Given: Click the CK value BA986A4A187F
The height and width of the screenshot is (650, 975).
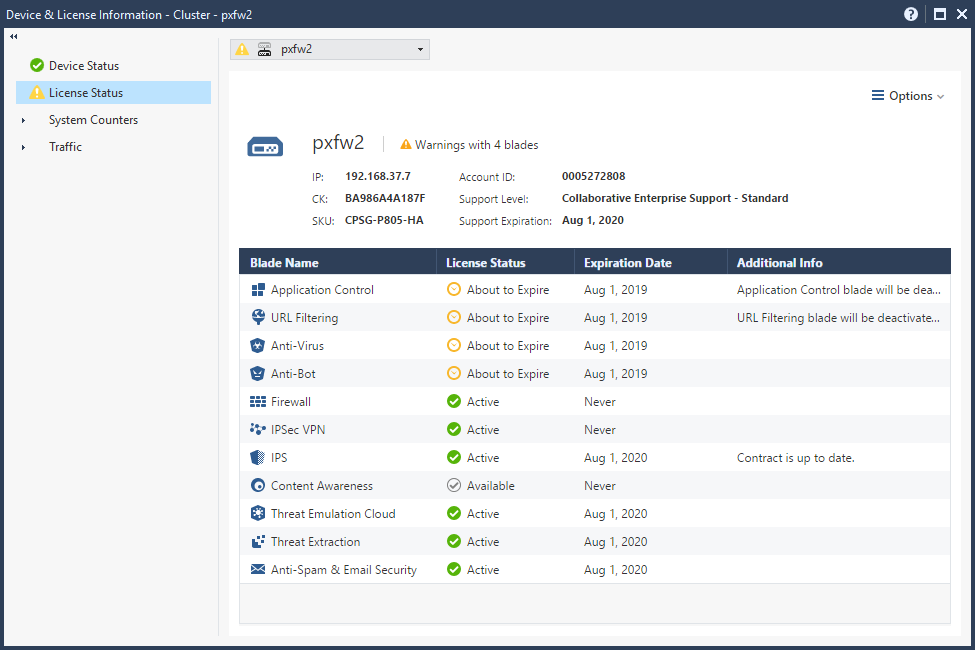Looking at the screenshot, I should click(x=385, y=198).
